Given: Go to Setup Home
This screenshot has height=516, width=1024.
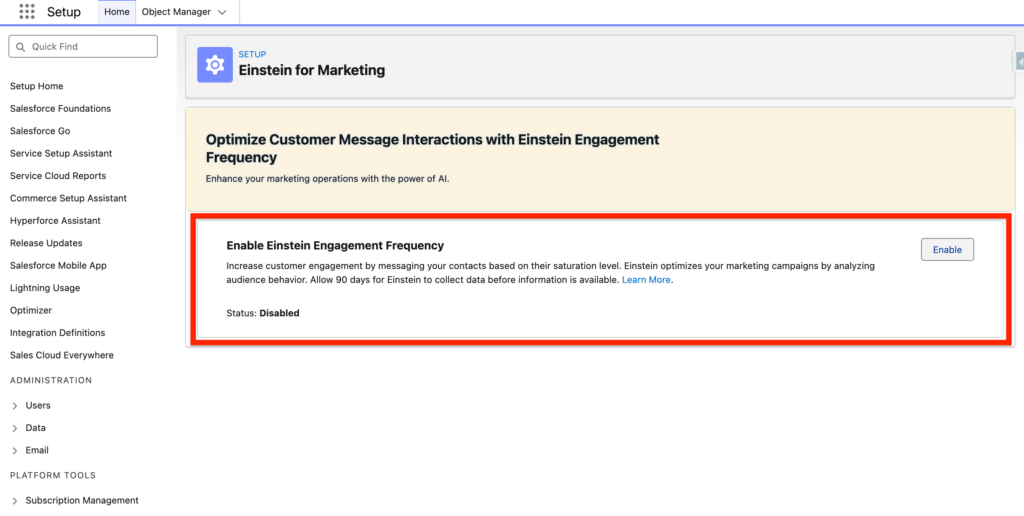Looking at the screenshot, I should (x=36, y=86).
